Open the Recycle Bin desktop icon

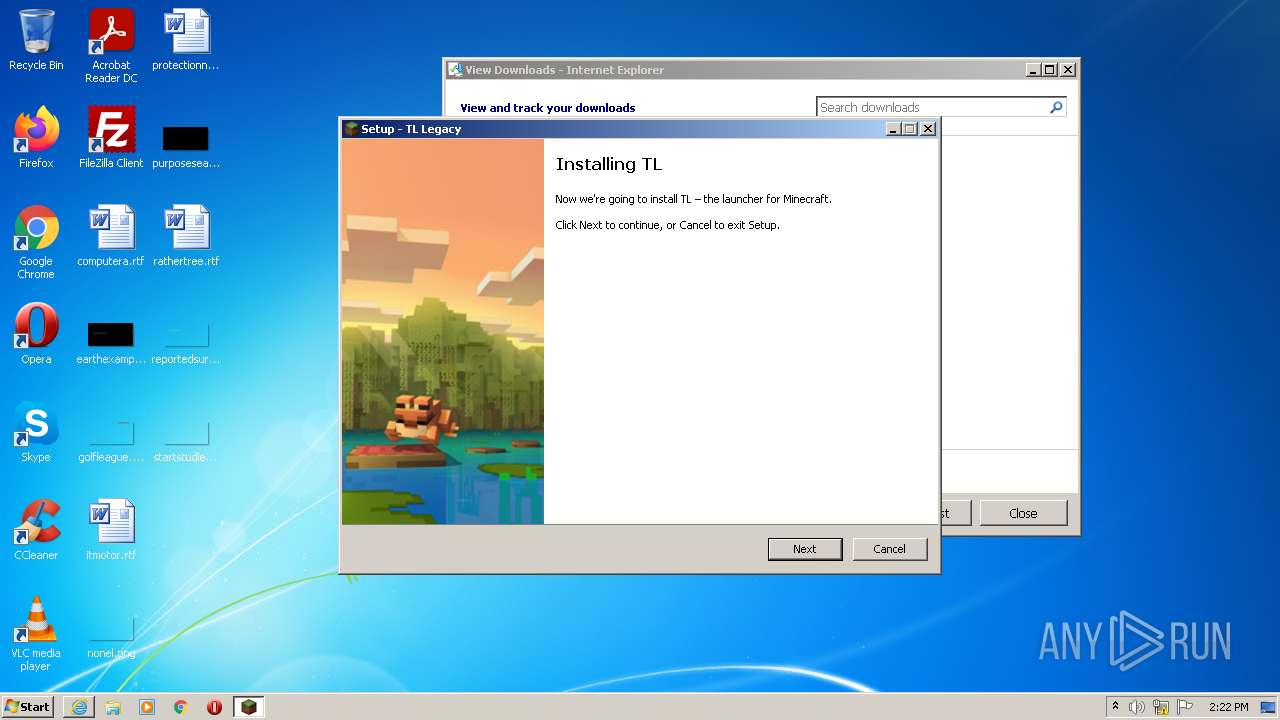pyautogui.click(x=36, y=40)
